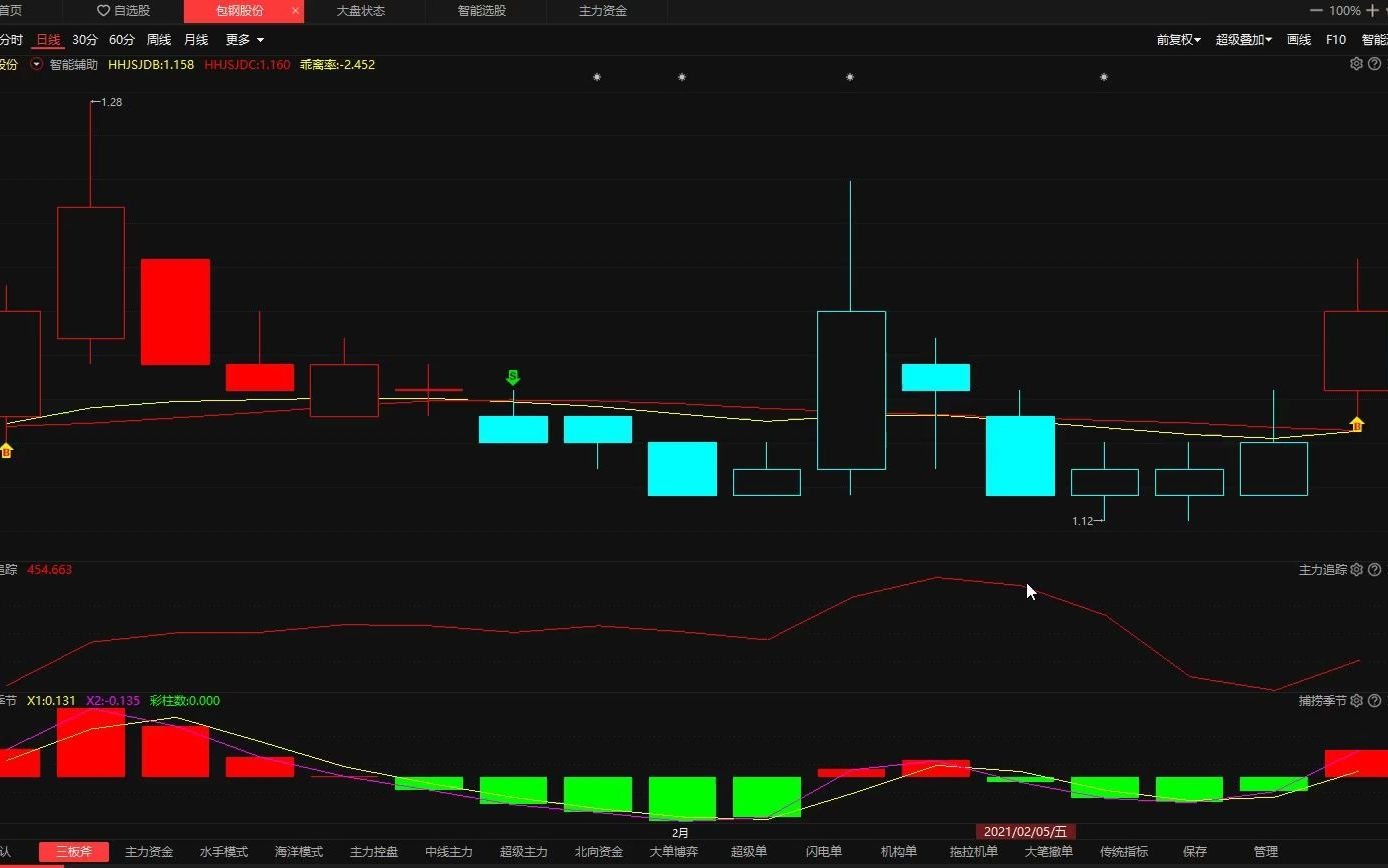Open 捕捞季节 panel settings gear
1388x868 pixels.
coord(1357,700)
